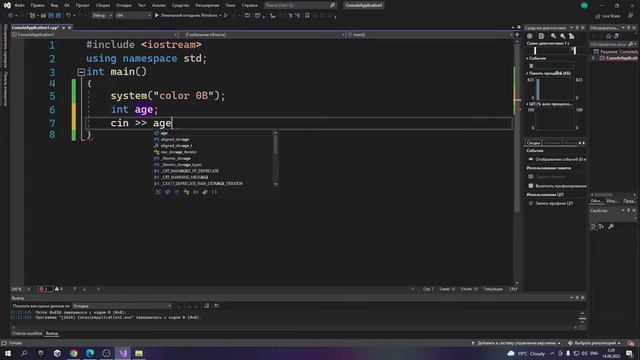Open the ConsoleApplication1 project scope dropdown
640x360 pixels.
click(95, 35)
